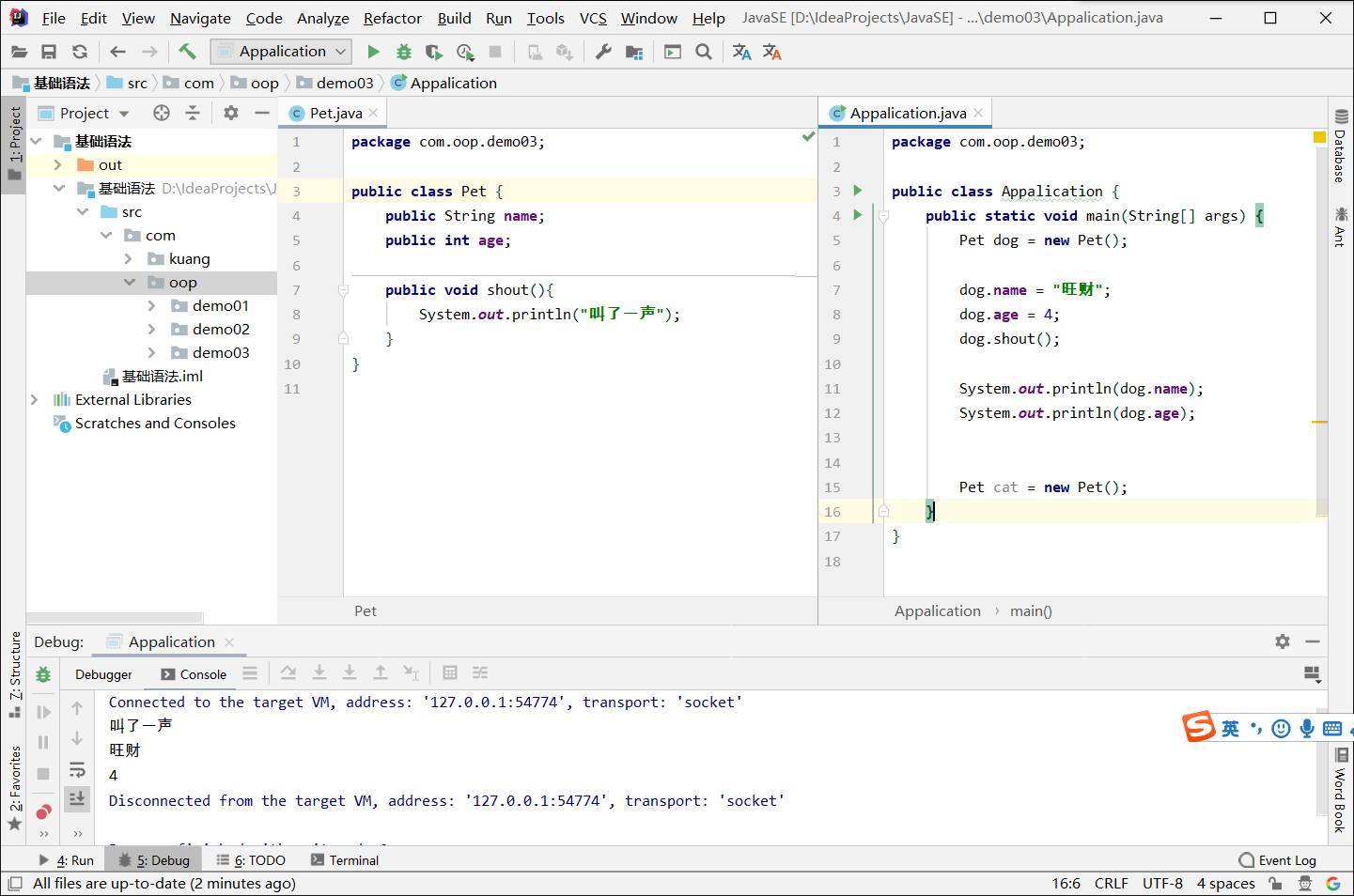Open Debug panel gear settings

point(1283,641)
